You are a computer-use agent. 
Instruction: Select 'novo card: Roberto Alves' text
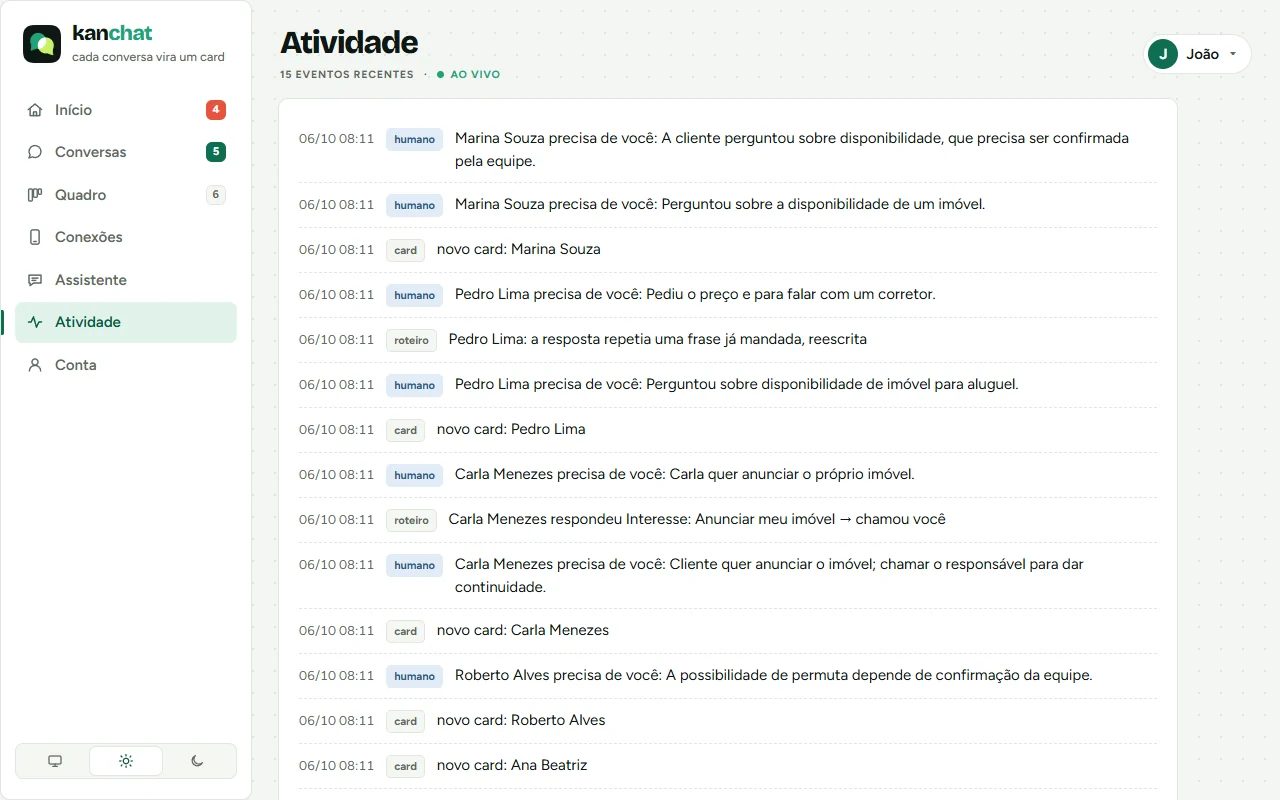tap(521, 720)
